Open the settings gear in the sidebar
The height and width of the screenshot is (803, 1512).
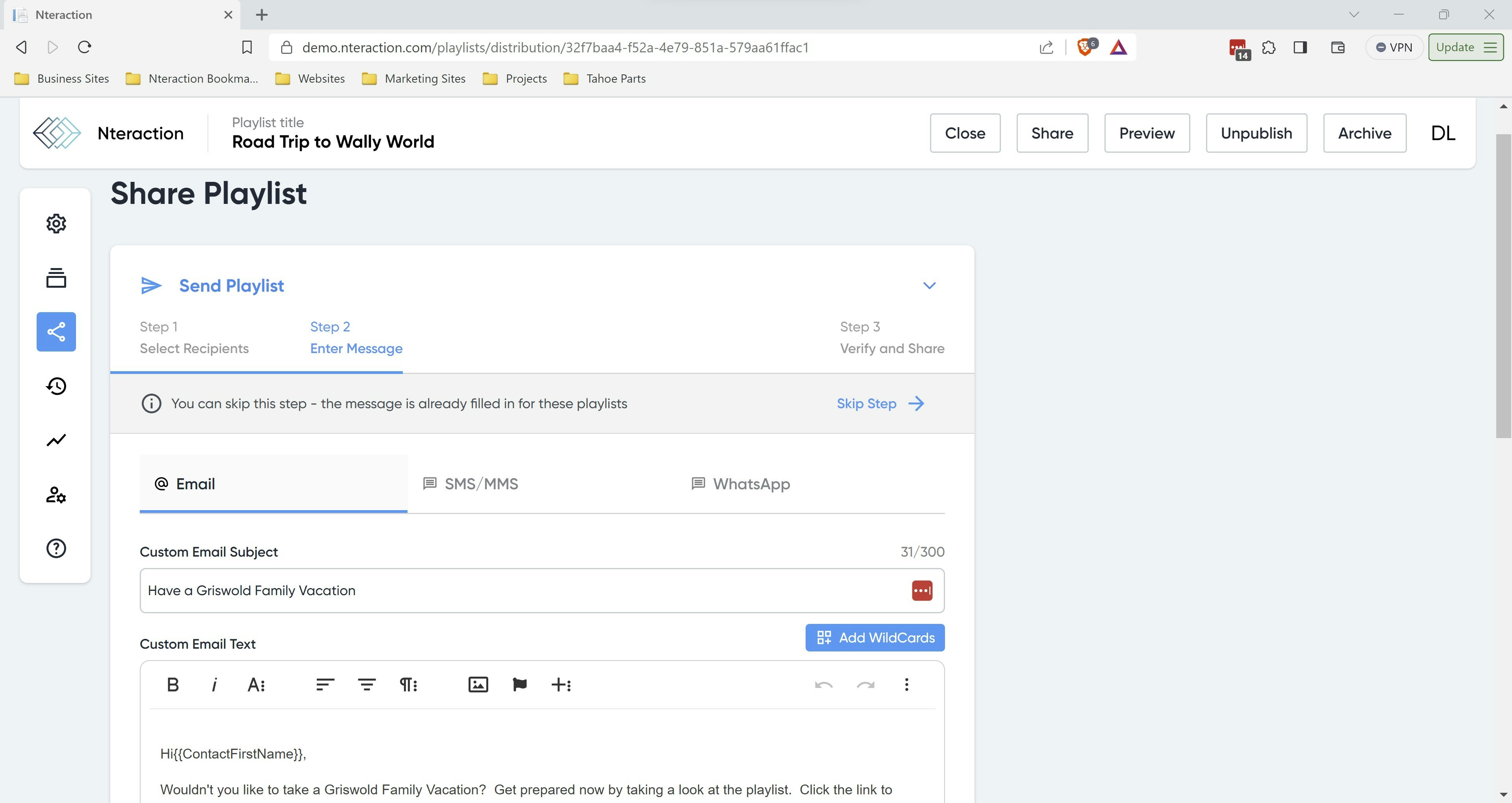56,224
